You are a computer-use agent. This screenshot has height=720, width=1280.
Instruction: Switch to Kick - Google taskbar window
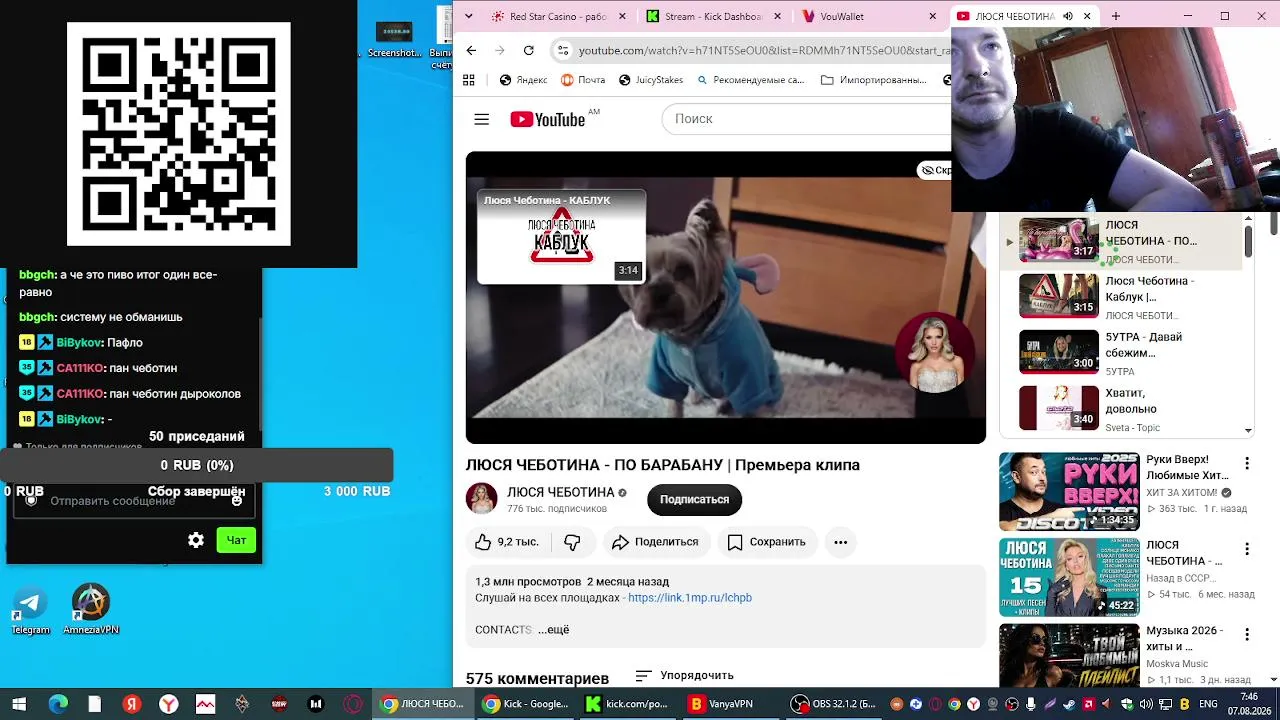pos(525,704)
